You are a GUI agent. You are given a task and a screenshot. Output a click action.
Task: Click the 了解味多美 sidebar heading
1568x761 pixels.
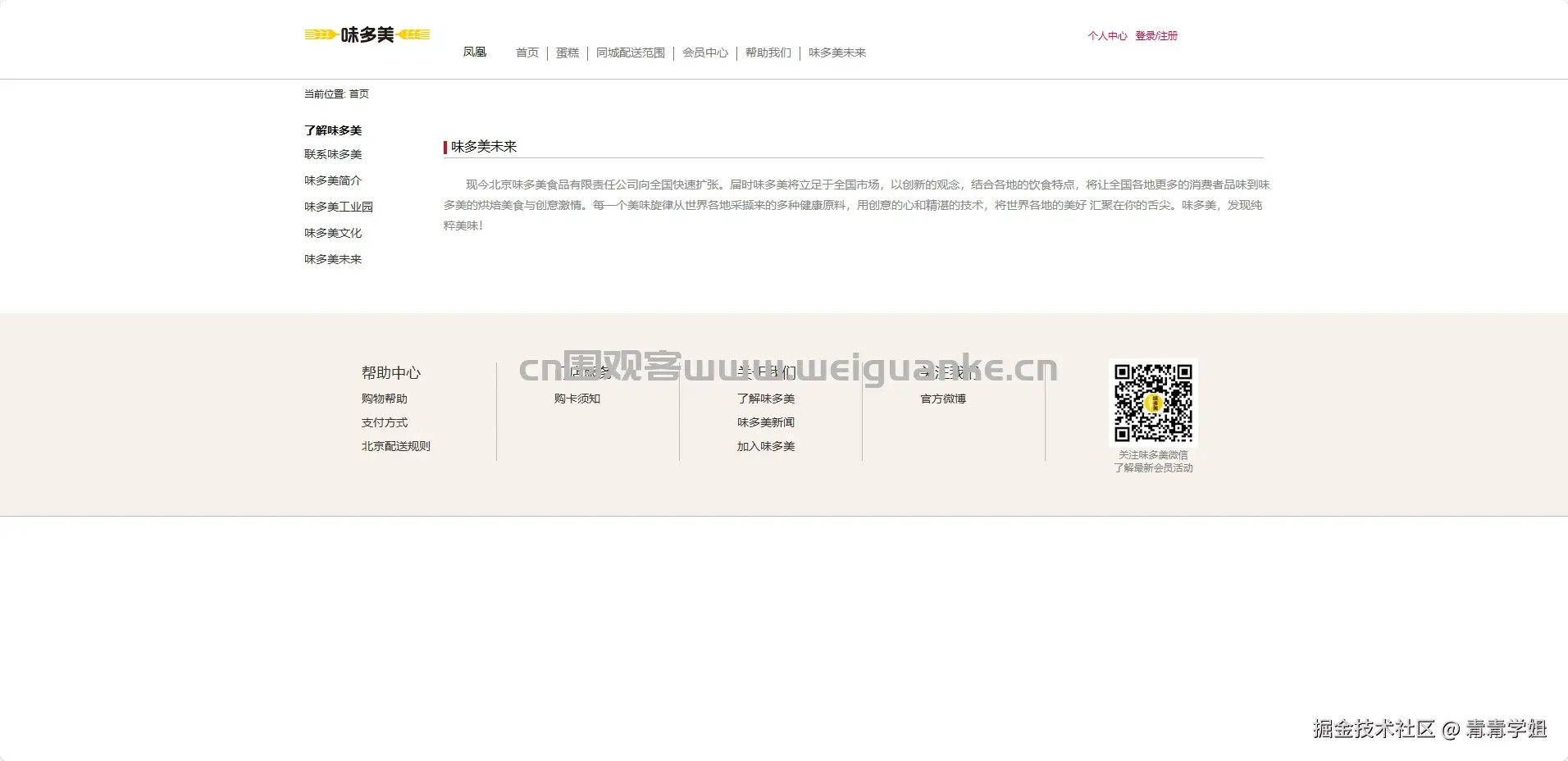(x=333, y=130)
